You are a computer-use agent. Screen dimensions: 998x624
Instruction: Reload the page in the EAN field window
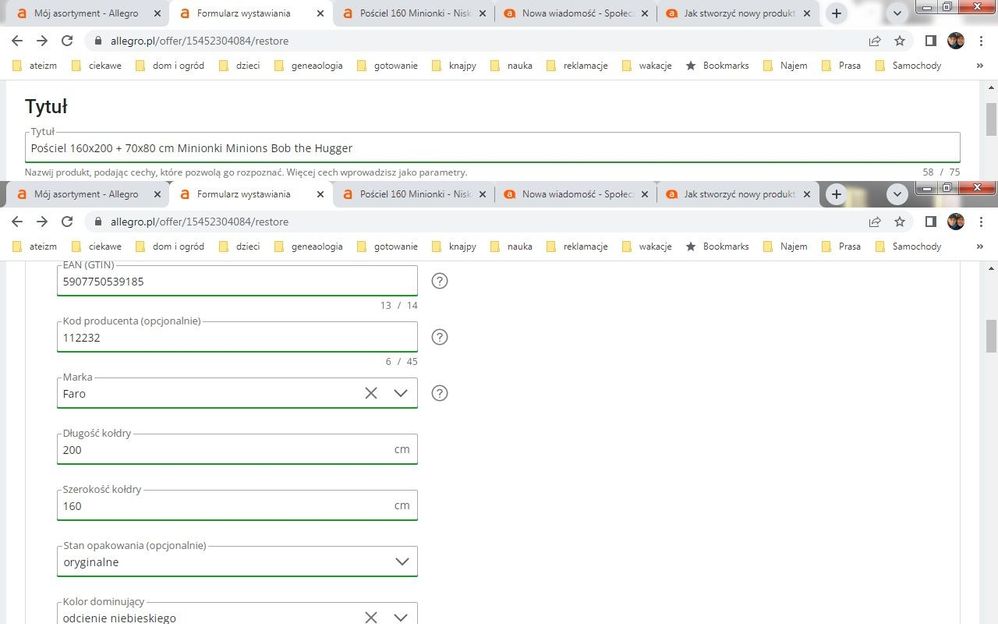point(67,222)
